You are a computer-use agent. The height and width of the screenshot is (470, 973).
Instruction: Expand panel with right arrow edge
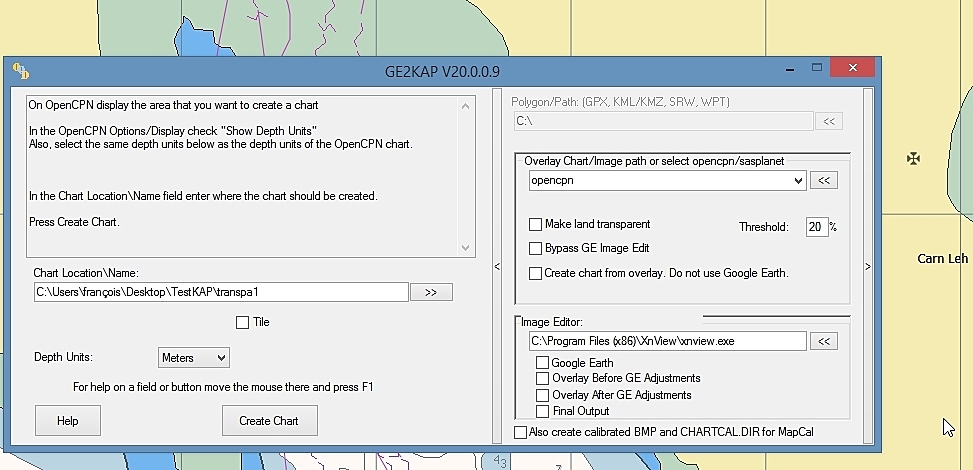(868, 266)
